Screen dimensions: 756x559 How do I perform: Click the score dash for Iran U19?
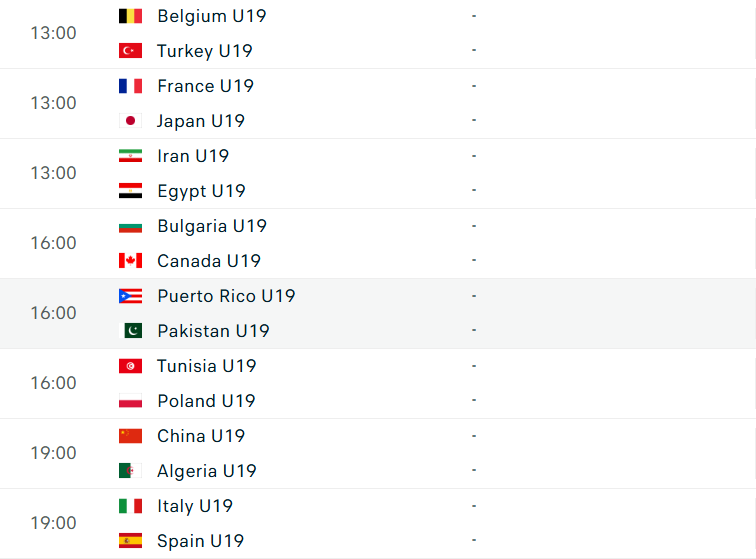(474, 156)
